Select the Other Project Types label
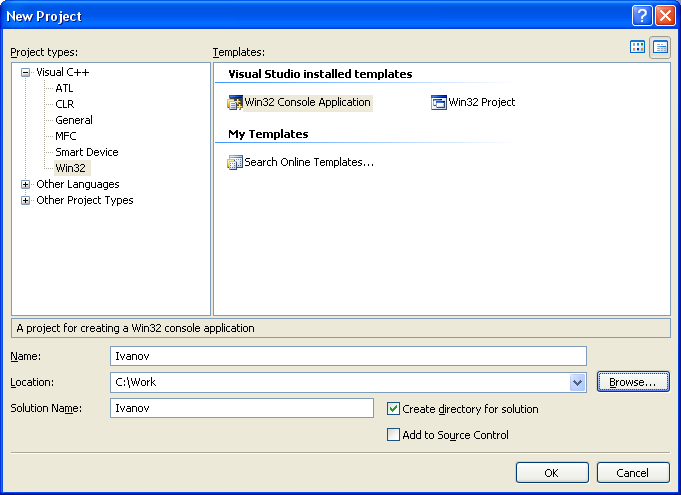The image size is (681, 495). 85,201
